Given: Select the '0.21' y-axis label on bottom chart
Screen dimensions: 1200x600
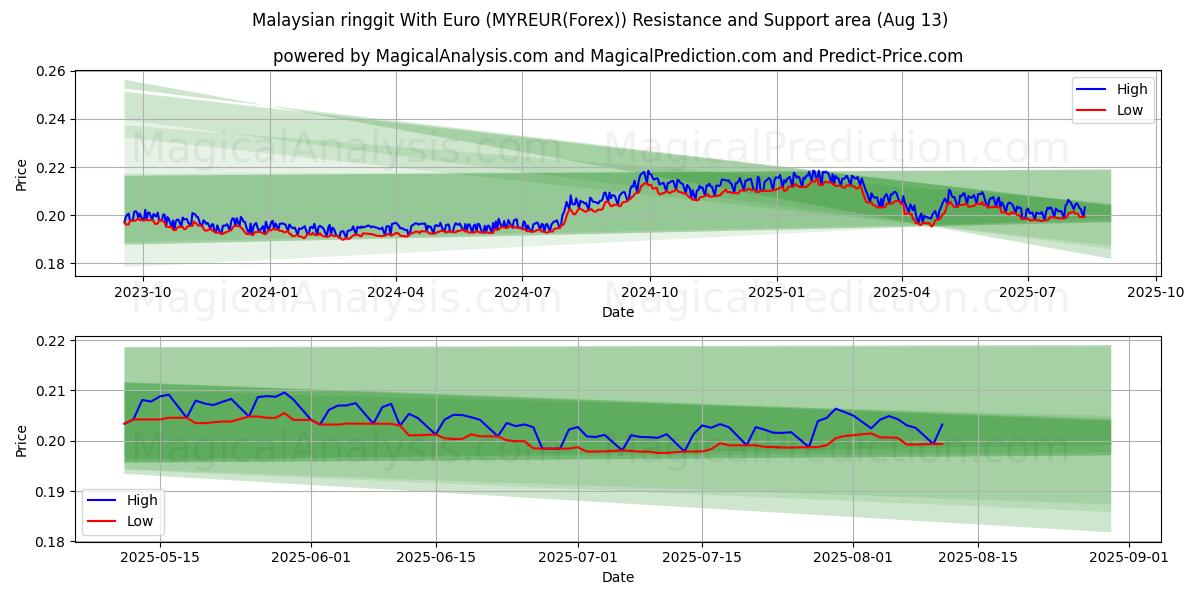Looking at the screenshot, I should 52,391.
